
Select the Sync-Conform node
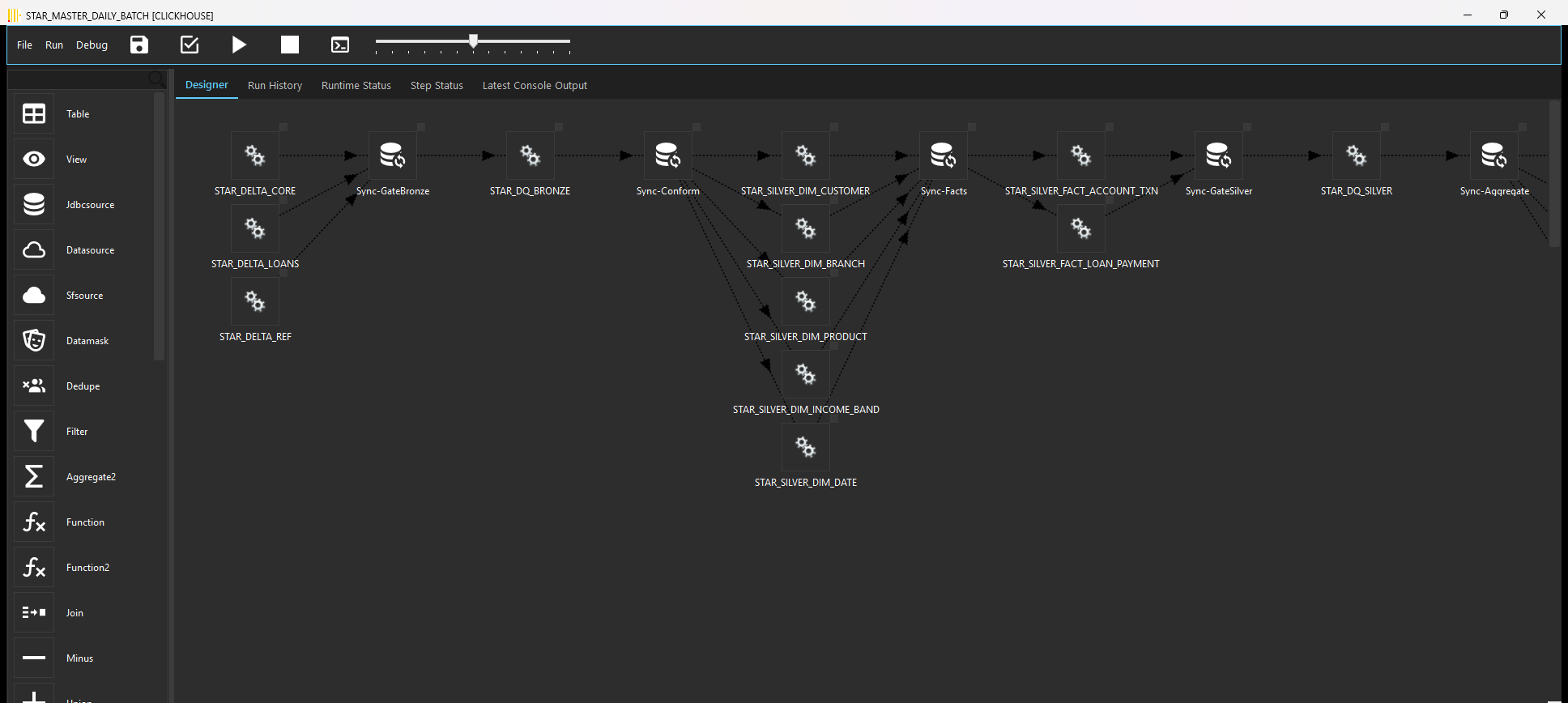click(x=668, y=156)
